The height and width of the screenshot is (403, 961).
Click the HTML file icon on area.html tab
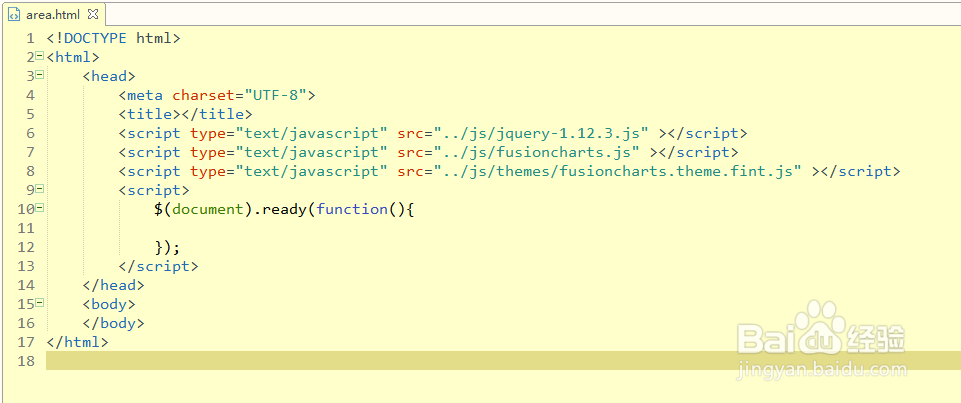click(14, 14)
